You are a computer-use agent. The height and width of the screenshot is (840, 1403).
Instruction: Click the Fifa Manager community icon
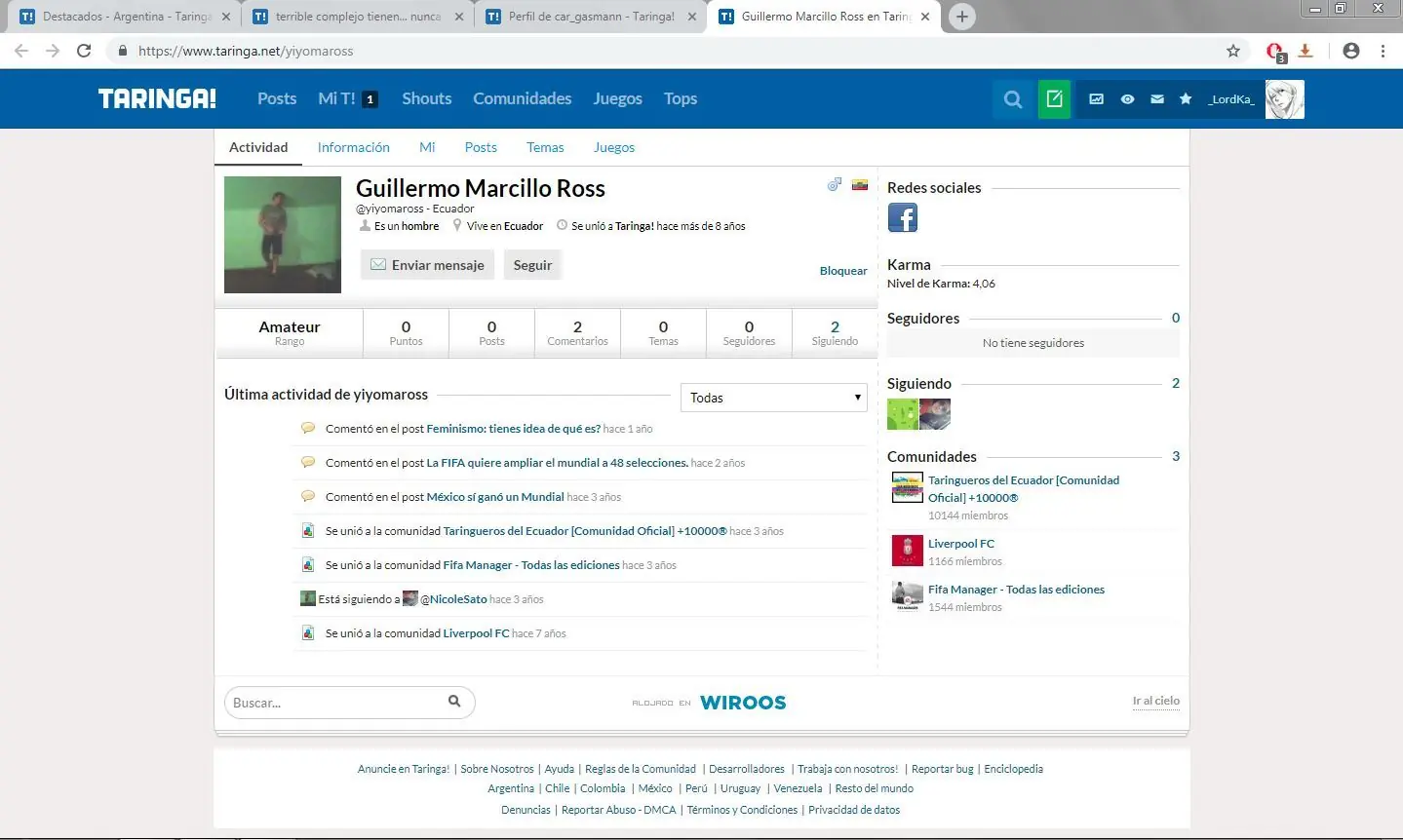point(907,596)
